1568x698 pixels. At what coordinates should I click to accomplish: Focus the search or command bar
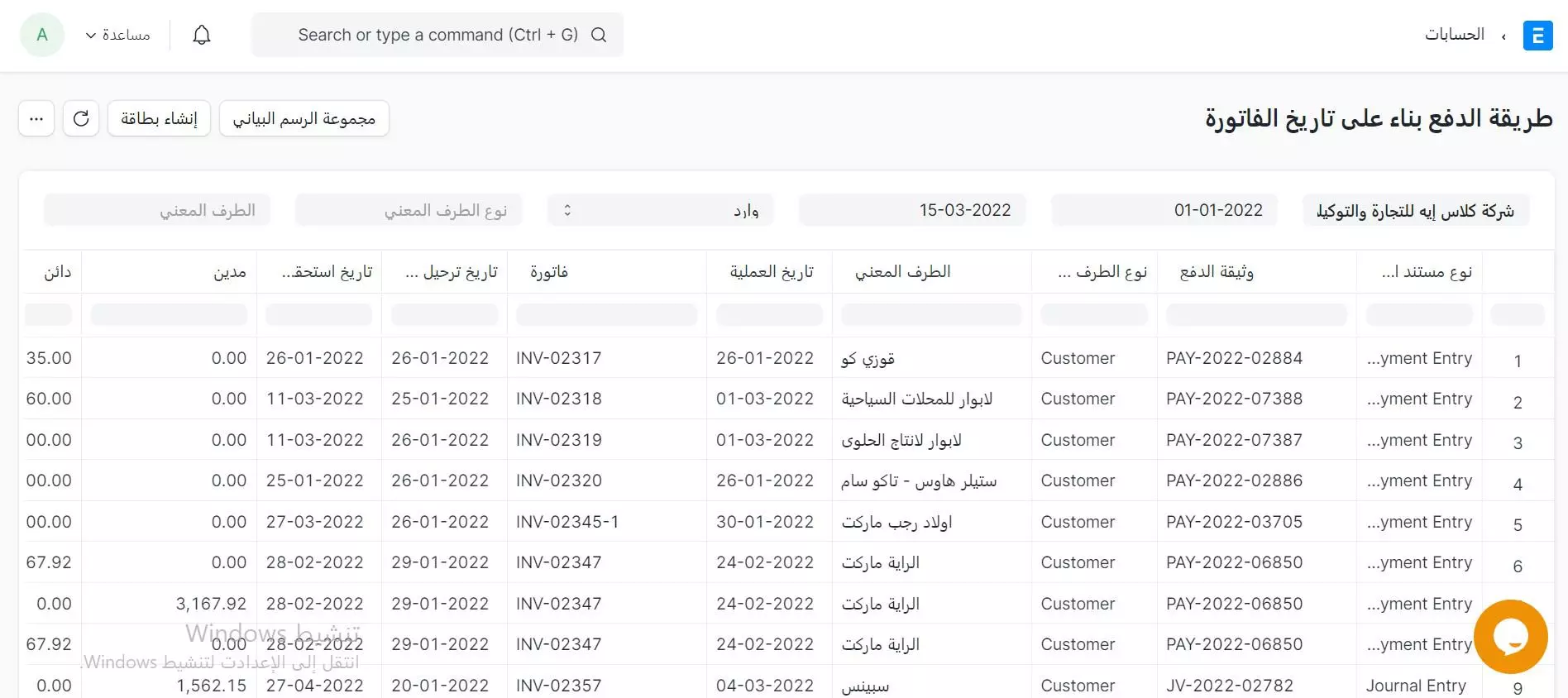pos(437,35)
